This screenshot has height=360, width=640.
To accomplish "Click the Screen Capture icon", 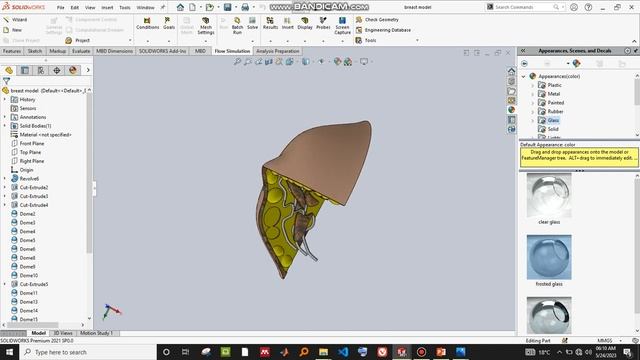I will pos(342,26).
